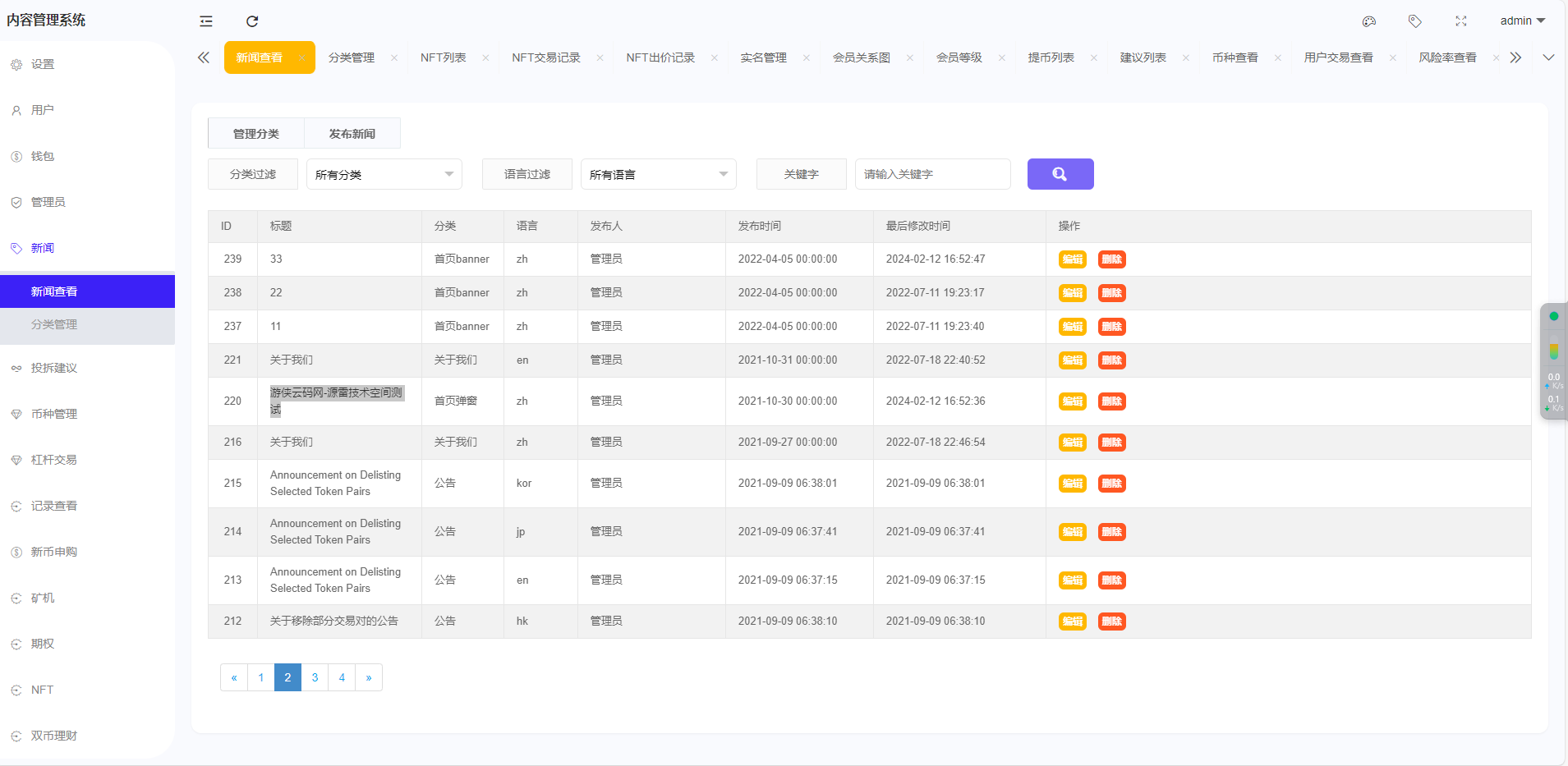
Task: Delete news row ID 237
Action: [x=1111, y=327]
